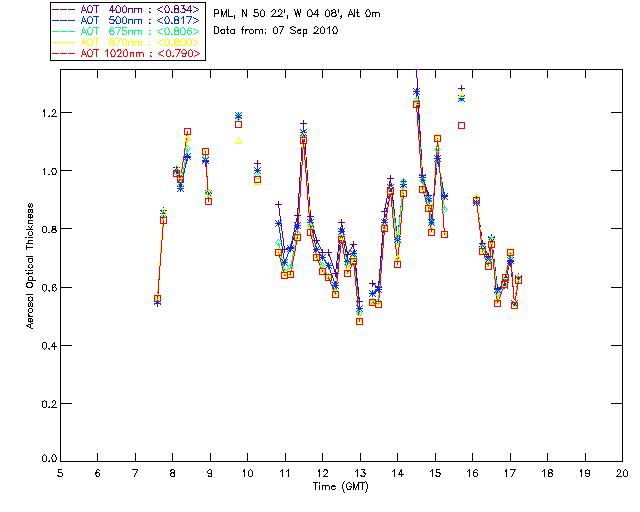Click the x-axis tick label 15
This screenshot has height=512, width=640.
(435, 473)
